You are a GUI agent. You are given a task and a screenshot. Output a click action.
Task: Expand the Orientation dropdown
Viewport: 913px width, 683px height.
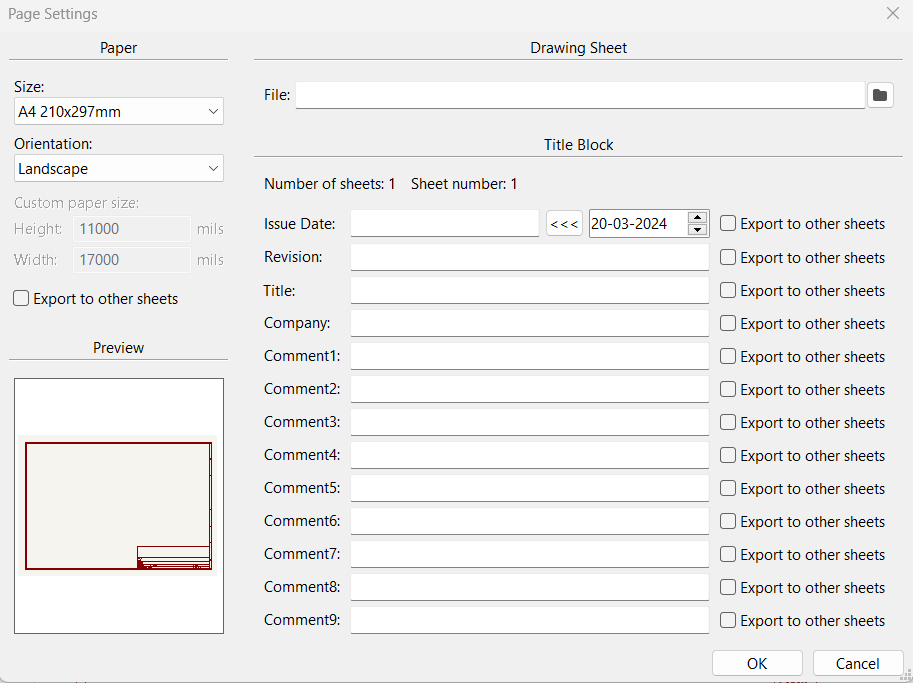click(x=119, y=169)
